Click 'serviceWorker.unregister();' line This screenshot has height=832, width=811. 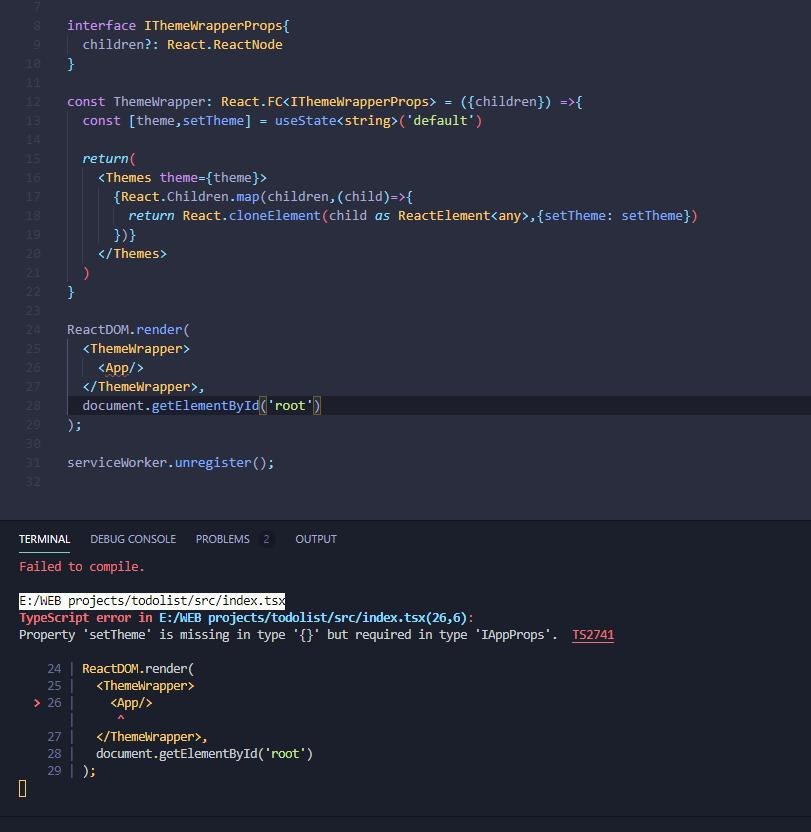tap(170, 463)
